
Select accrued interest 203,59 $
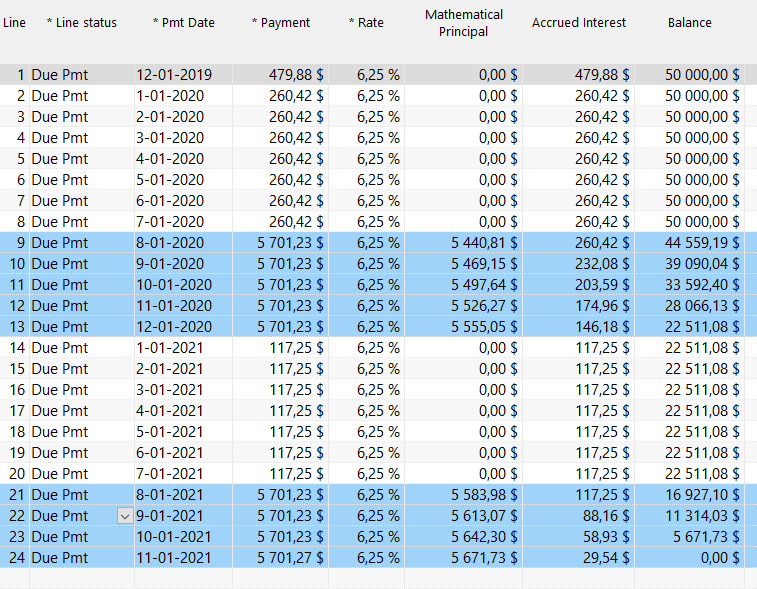point(578,285)
